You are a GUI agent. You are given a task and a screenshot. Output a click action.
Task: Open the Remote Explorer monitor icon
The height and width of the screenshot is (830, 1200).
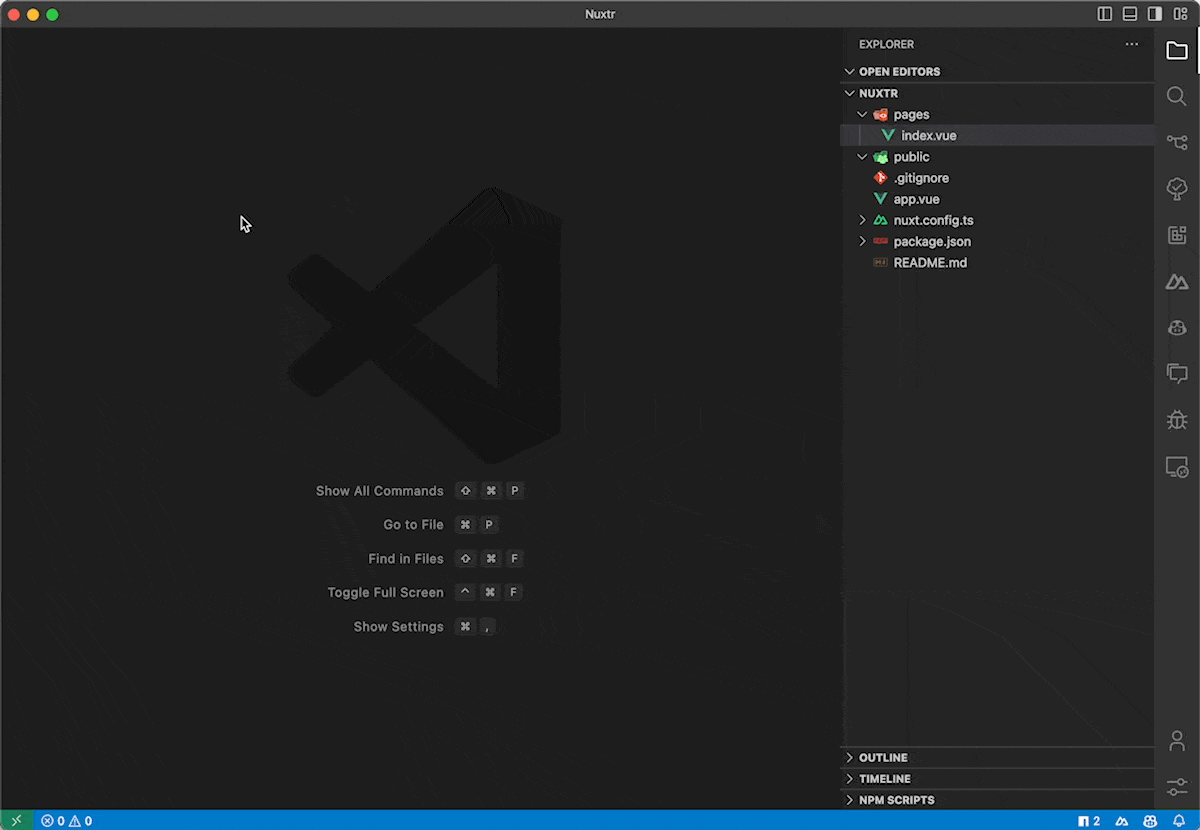pyautogui.click(x=1177, y=467)
